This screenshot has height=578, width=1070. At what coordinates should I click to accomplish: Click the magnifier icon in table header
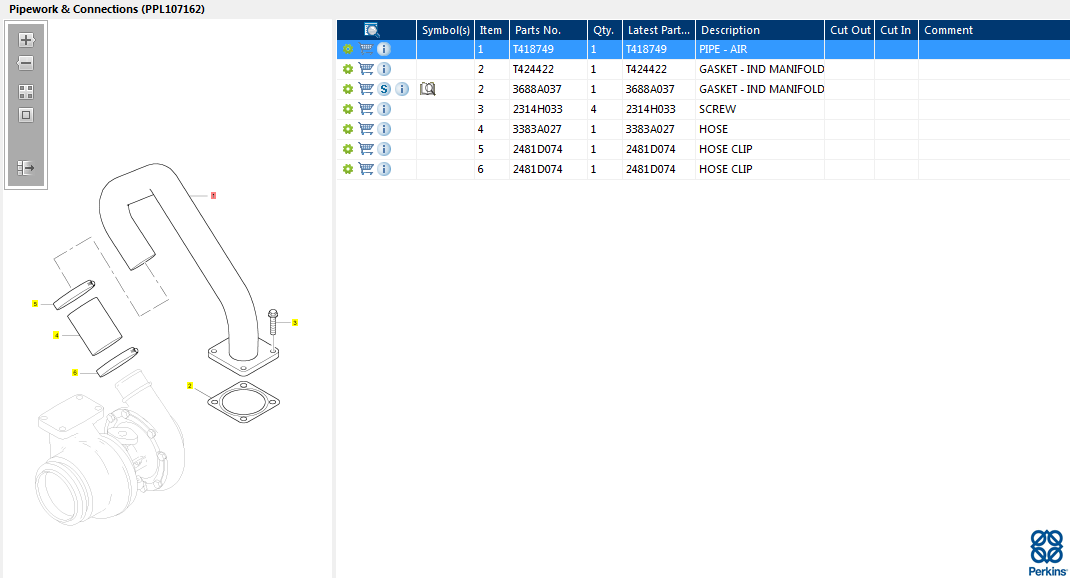point(372,30)
